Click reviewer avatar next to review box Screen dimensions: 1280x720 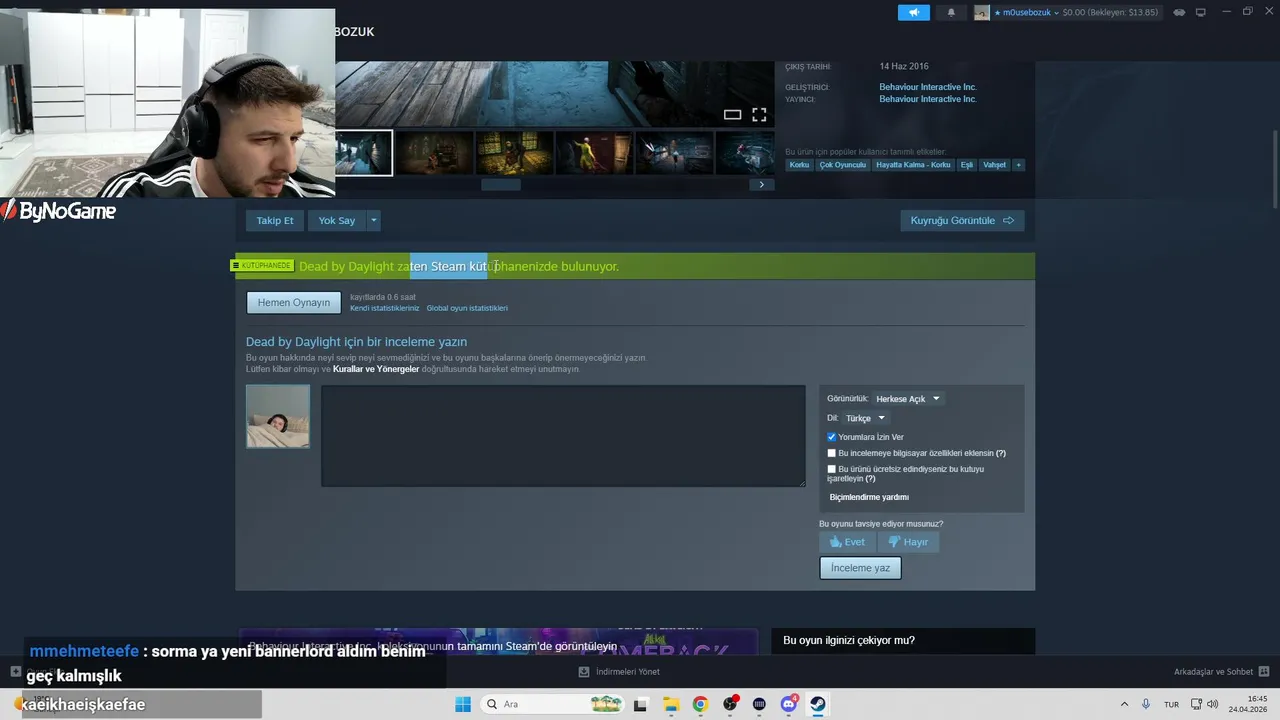[278, 416]
